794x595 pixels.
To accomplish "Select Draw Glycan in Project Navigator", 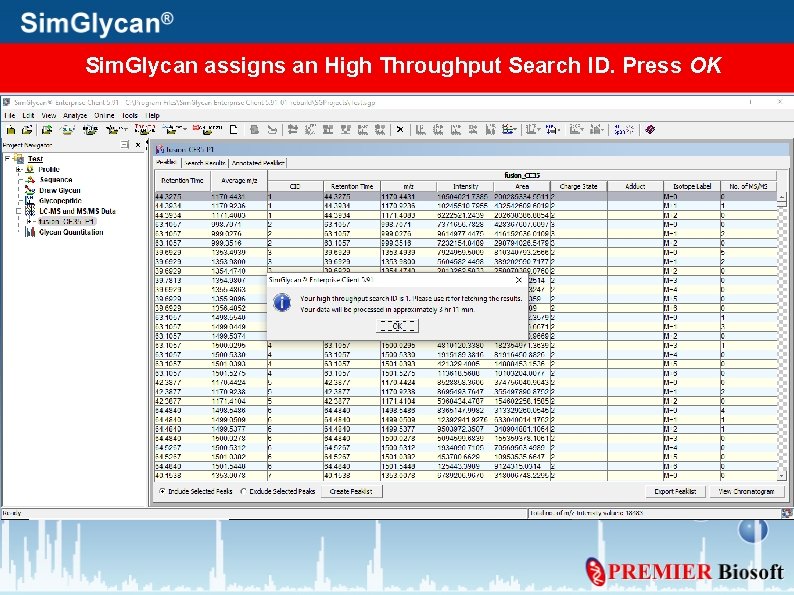I will (x=60, y=190).
